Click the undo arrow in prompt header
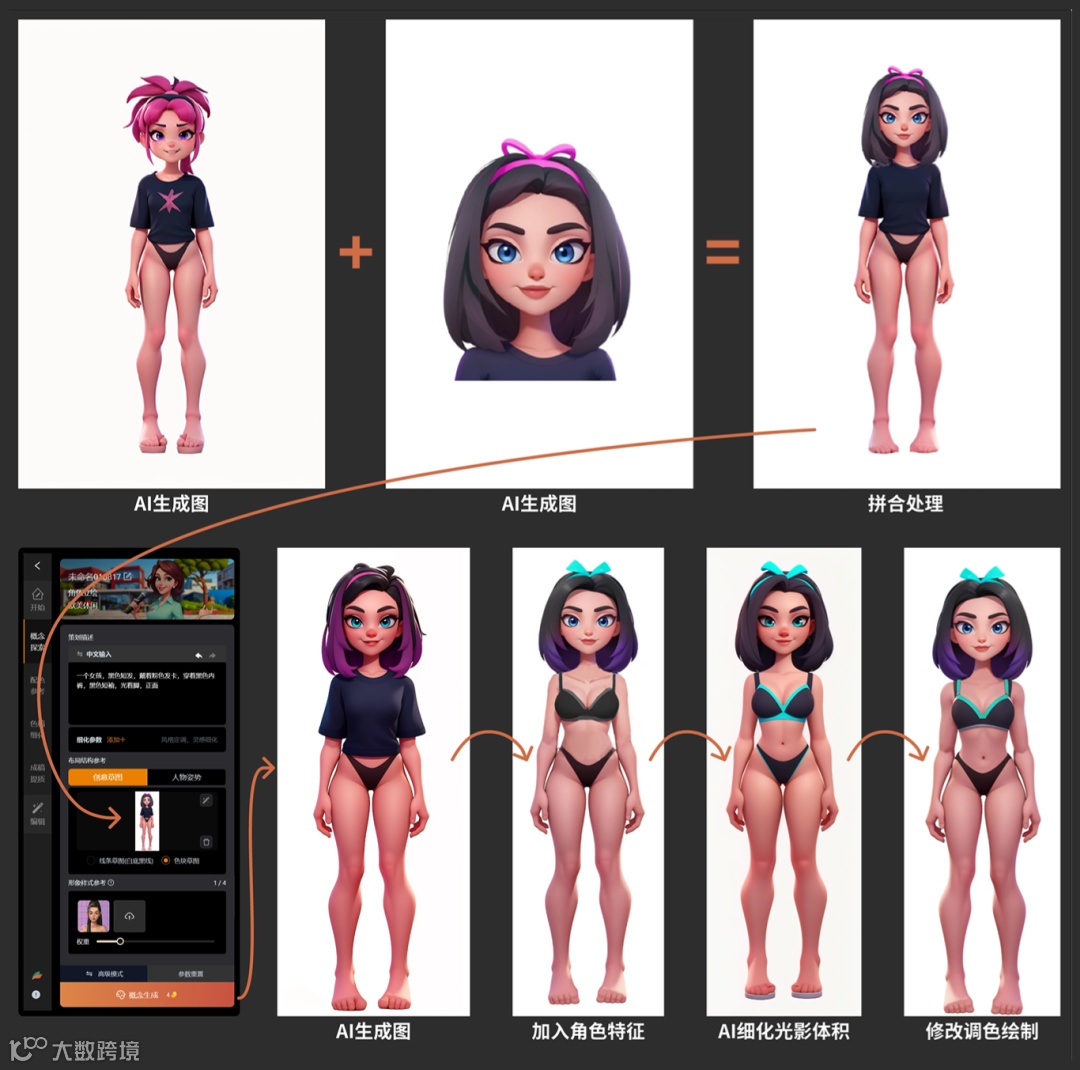 (198, 655)
